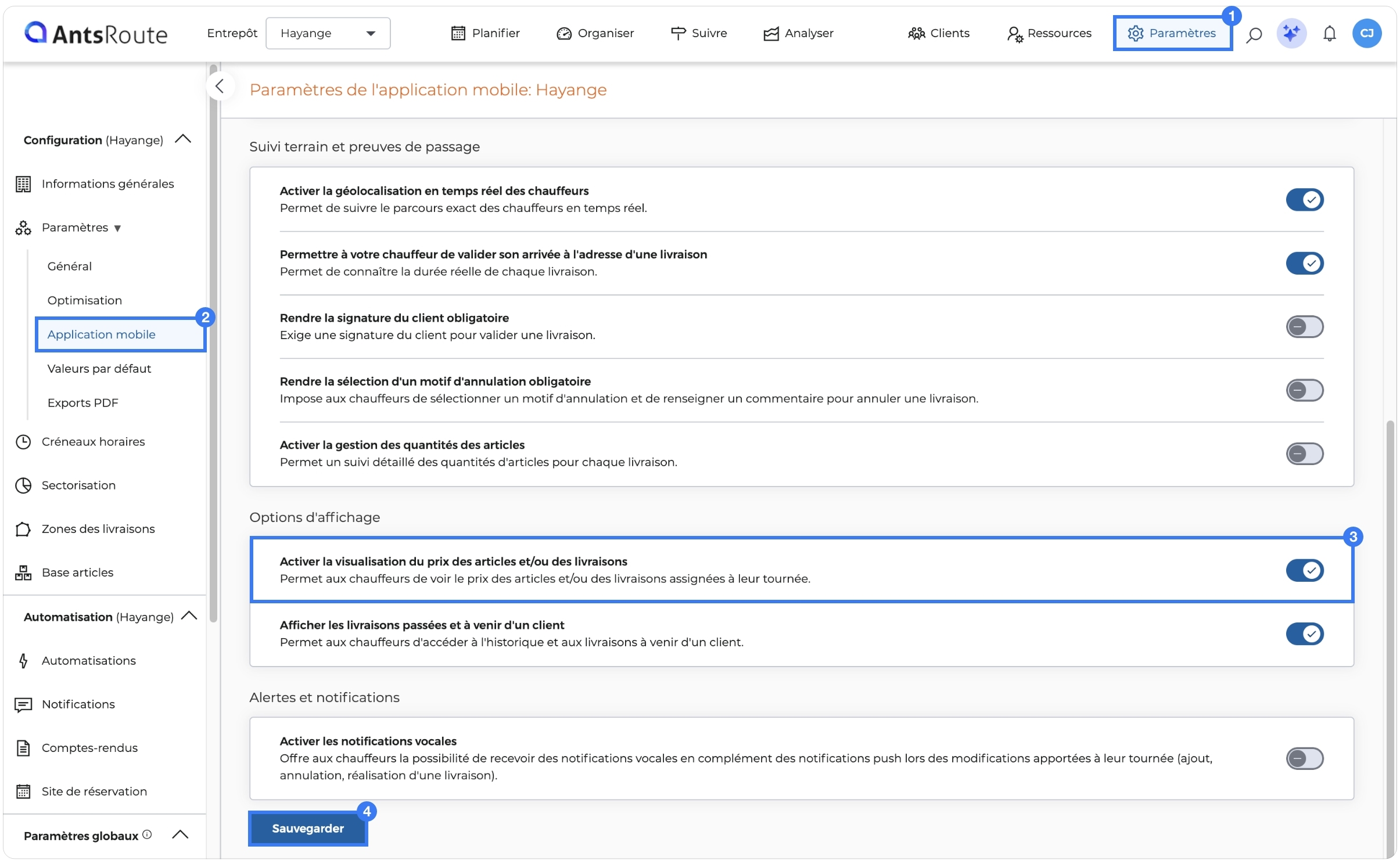Image resolution: width=1400 pixels, height=864 pixels.
Task: Open Exports PDF settings
Action: [83, 403]
